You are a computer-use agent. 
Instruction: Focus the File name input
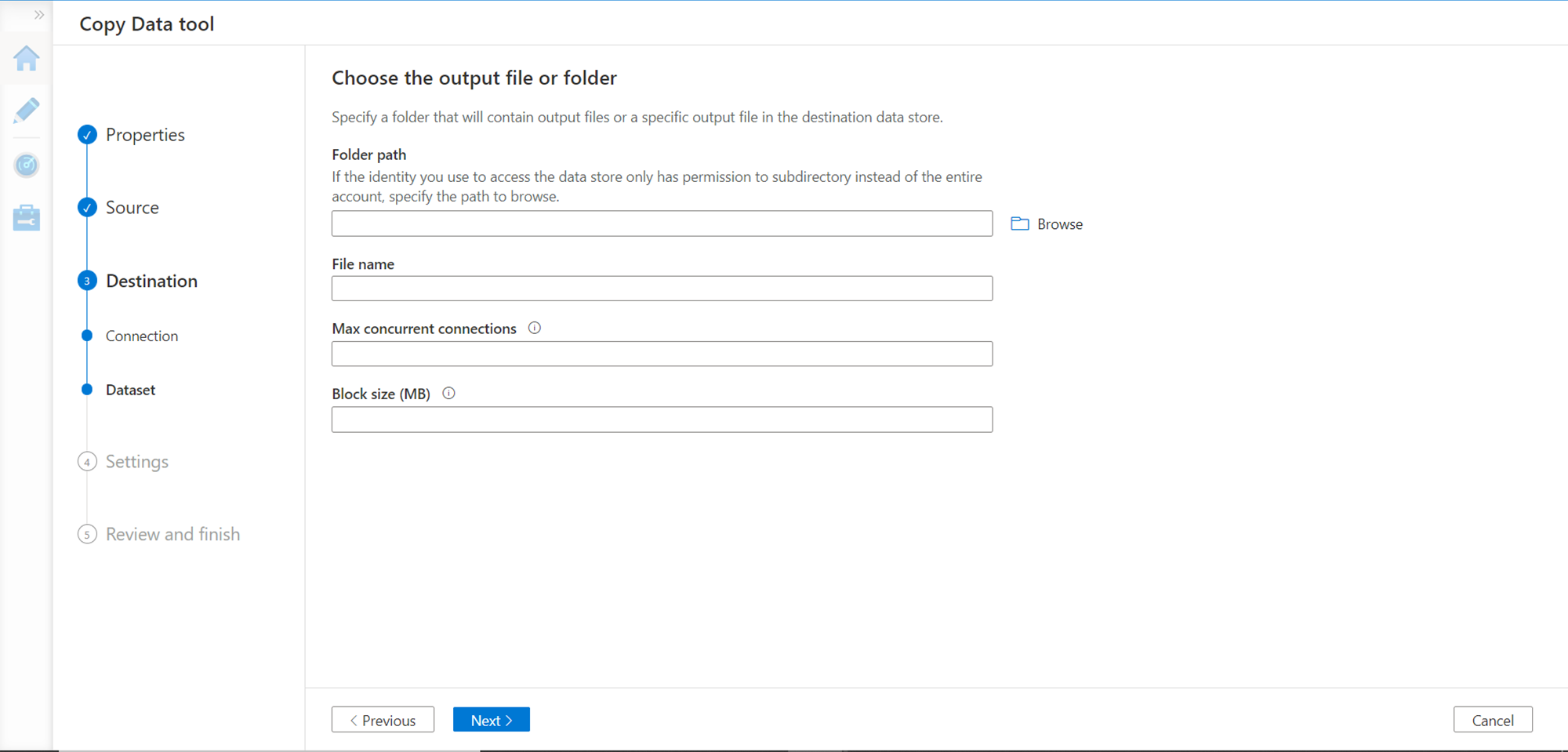pyautogui.click(x=662, y=289)
